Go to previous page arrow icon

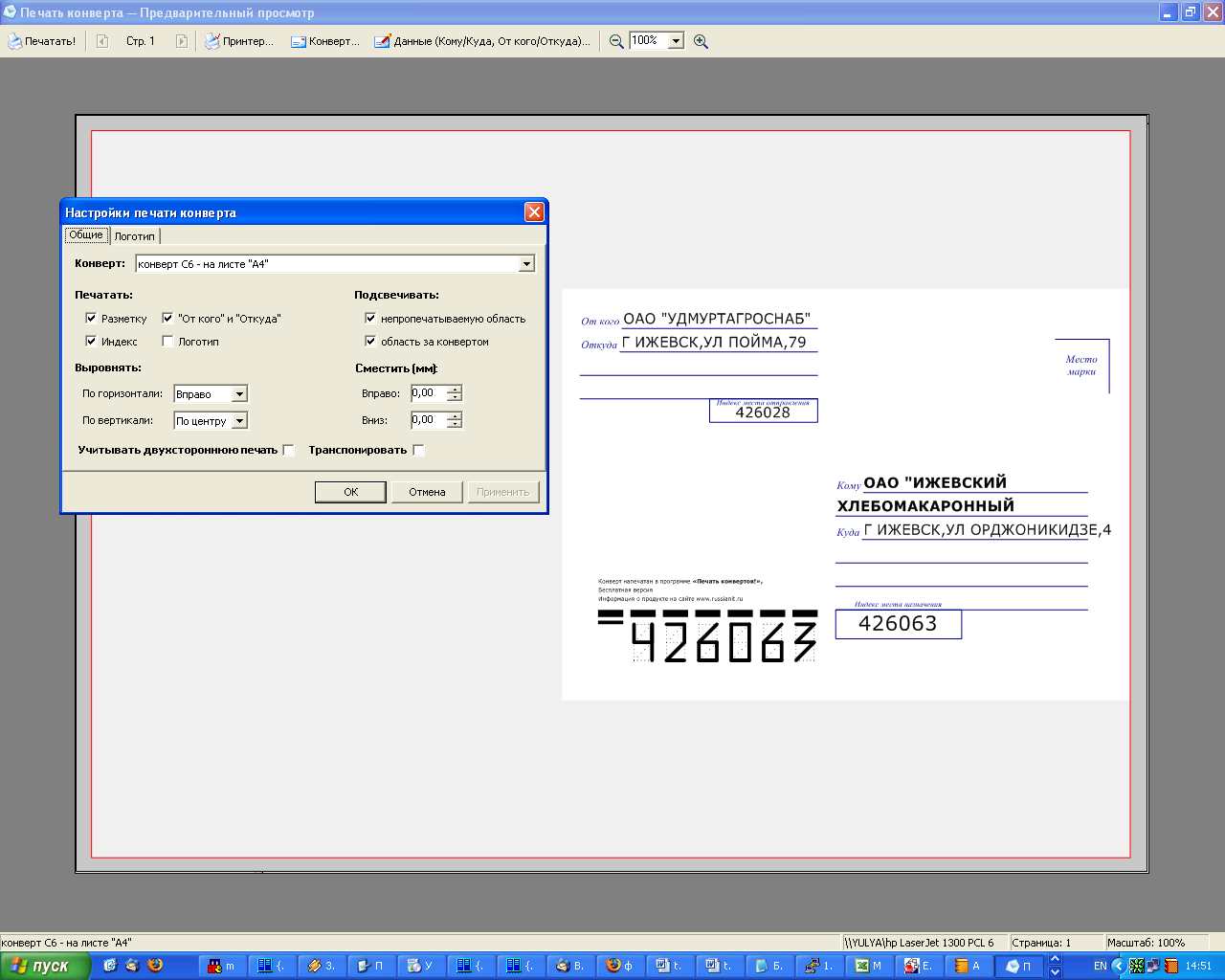tap(102, 41)
